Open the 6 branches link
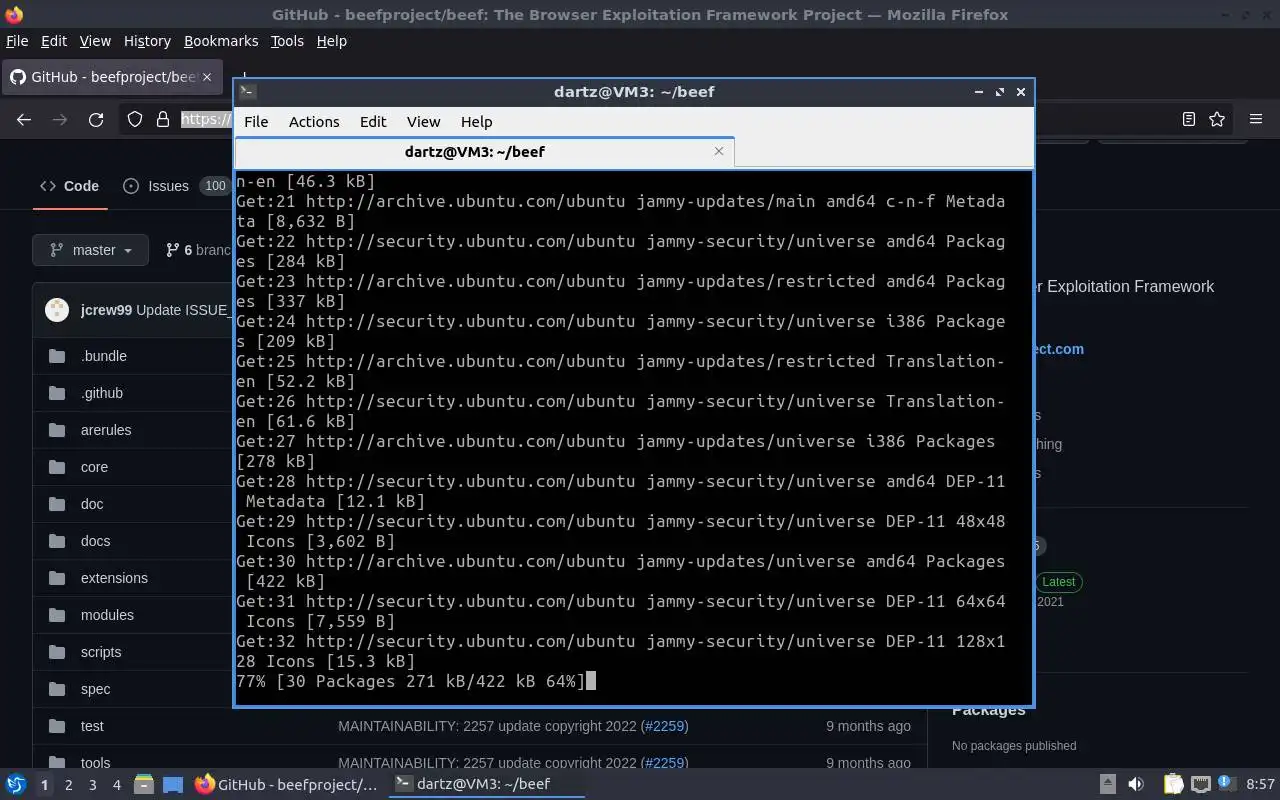This screenshot has width=1280, height=800. point(198,250)
